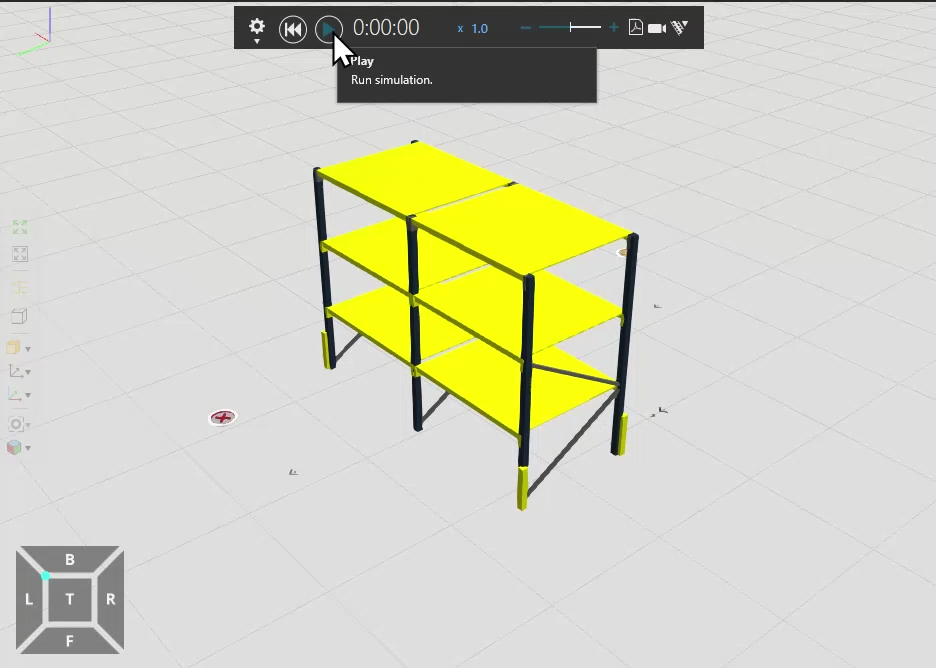Click the colored coordinate axes icon
This screenshot has width=936, height=668.
coord(15,395)
